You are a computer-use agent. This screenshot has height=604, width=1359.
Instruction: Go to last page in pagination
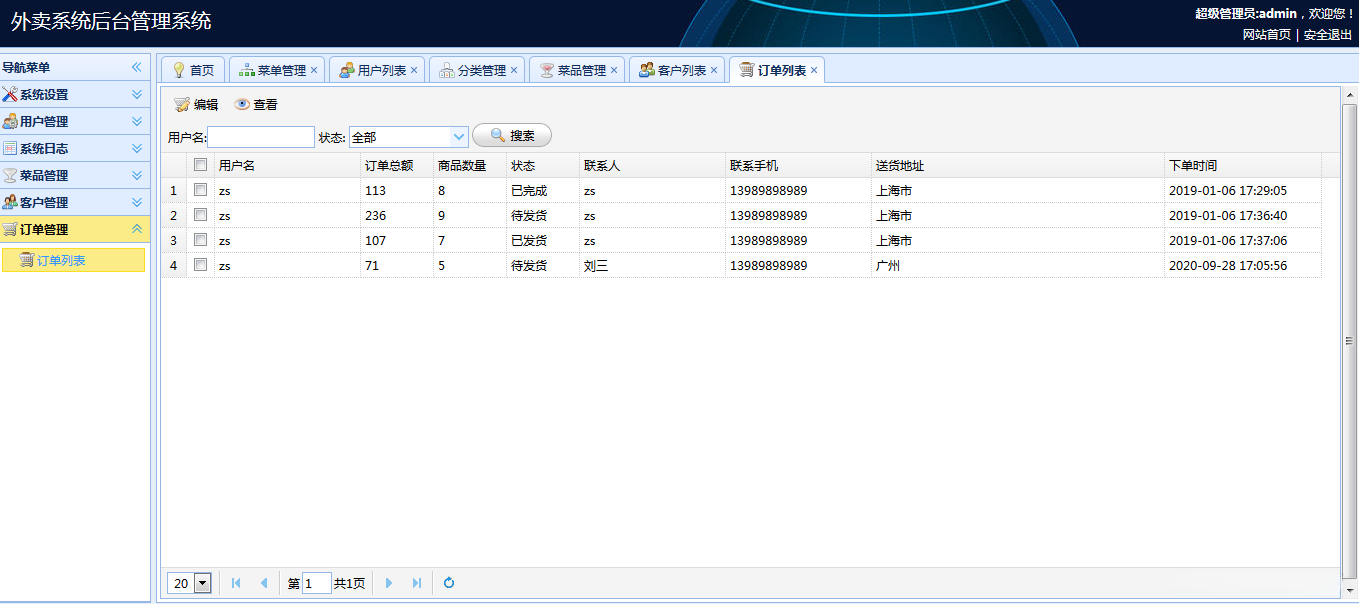tap(417, 583)
